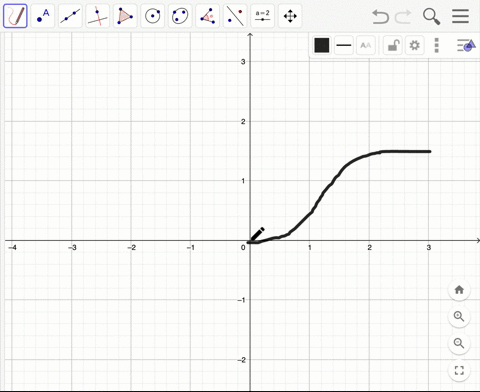Select the Move Graphics View tool
Image resolution: width=480 pixels, height=392 pixels.
click(290, 16)
